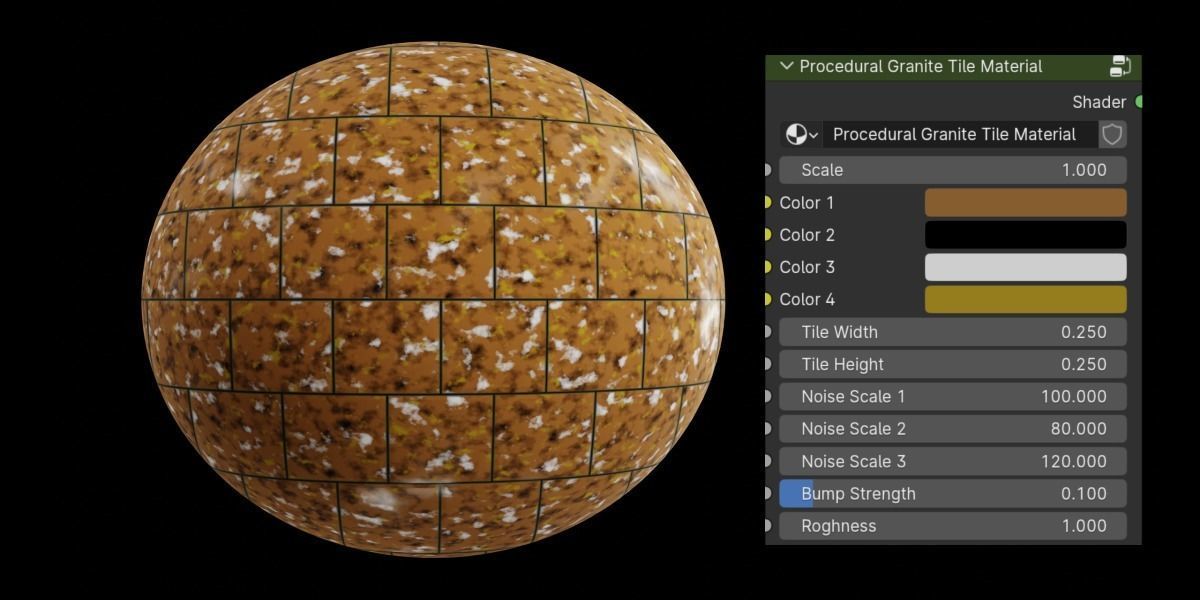
Task: Open the Color 4 gold swatch
Action: [1025, 299]
